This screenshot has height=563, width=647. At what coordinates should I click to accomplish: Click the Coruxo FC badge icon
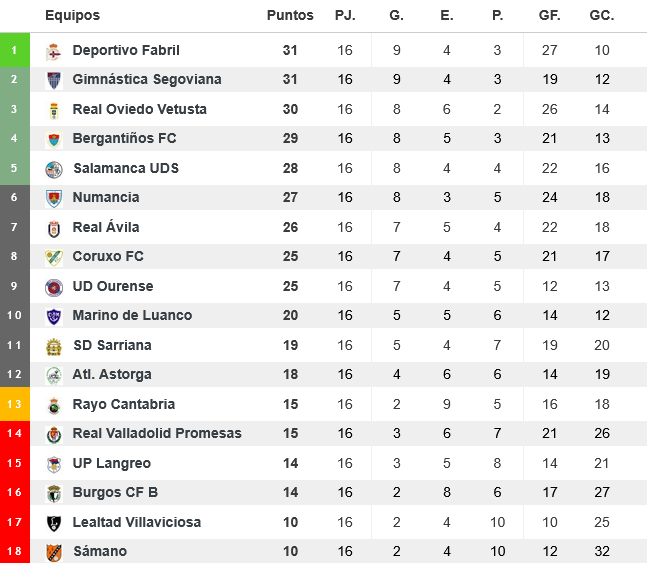[x=54, y=257]
